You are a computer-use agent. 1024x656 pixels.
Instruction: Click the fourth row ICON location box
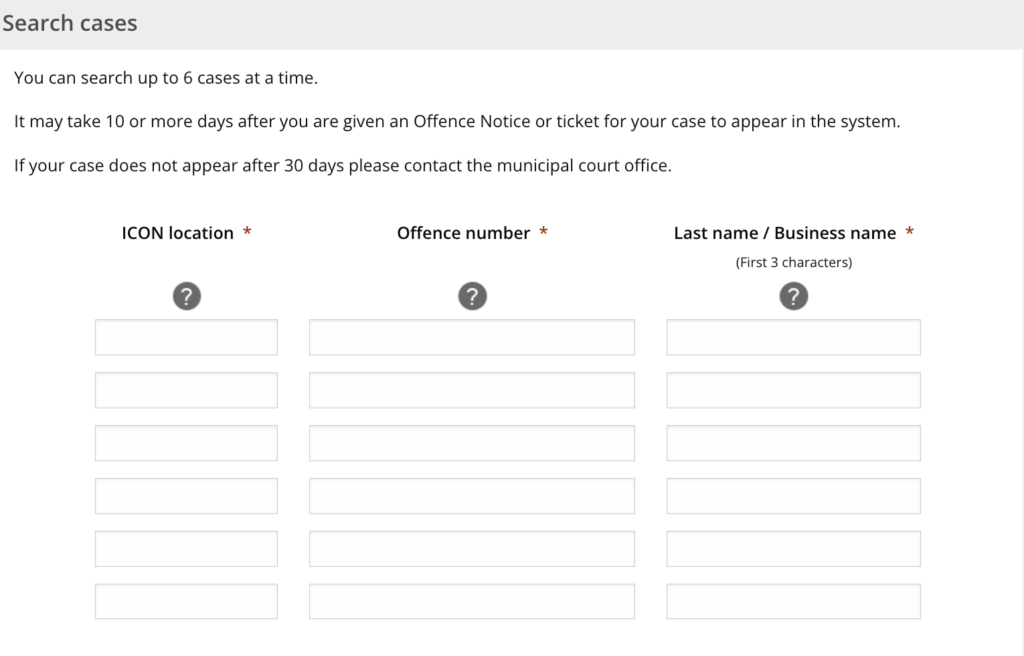pos(186,495)
